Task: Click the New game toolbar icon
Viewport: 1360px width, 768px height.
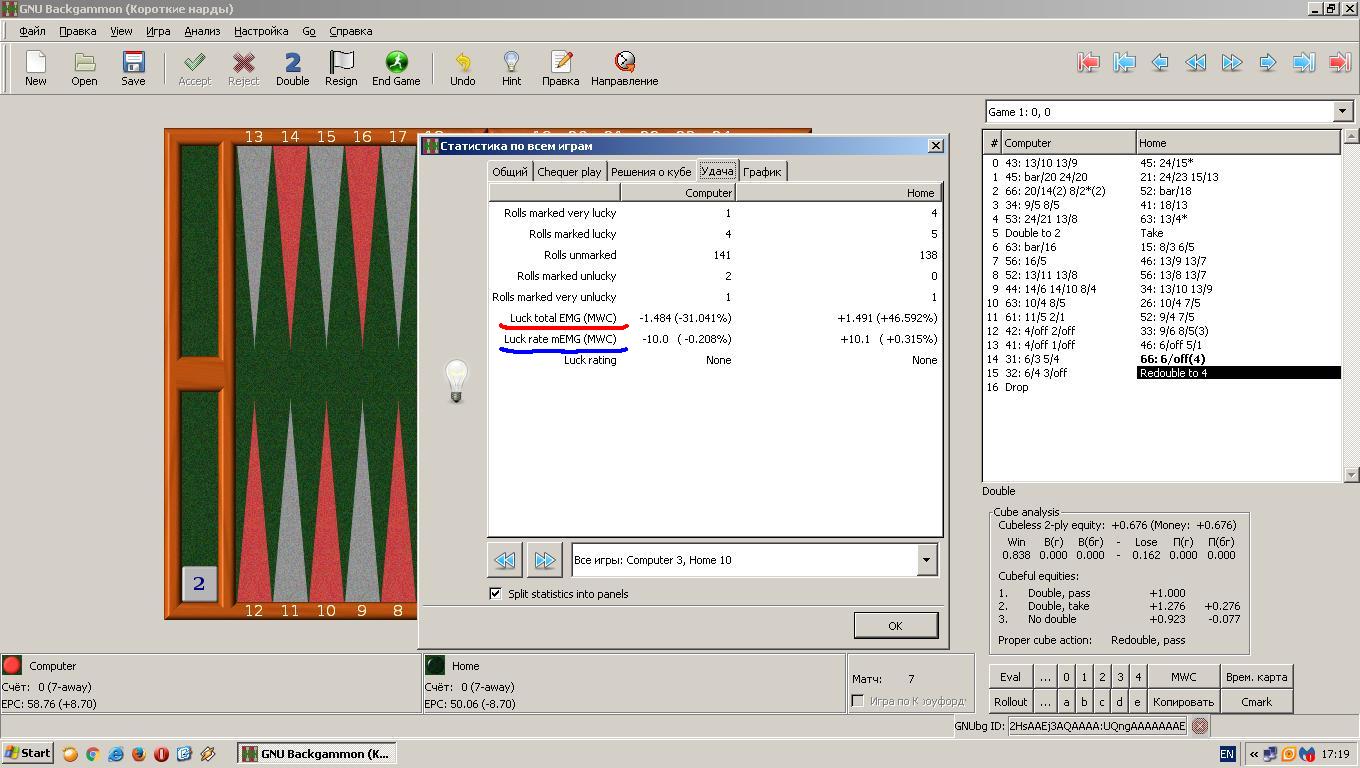Action: pos(35,68)
